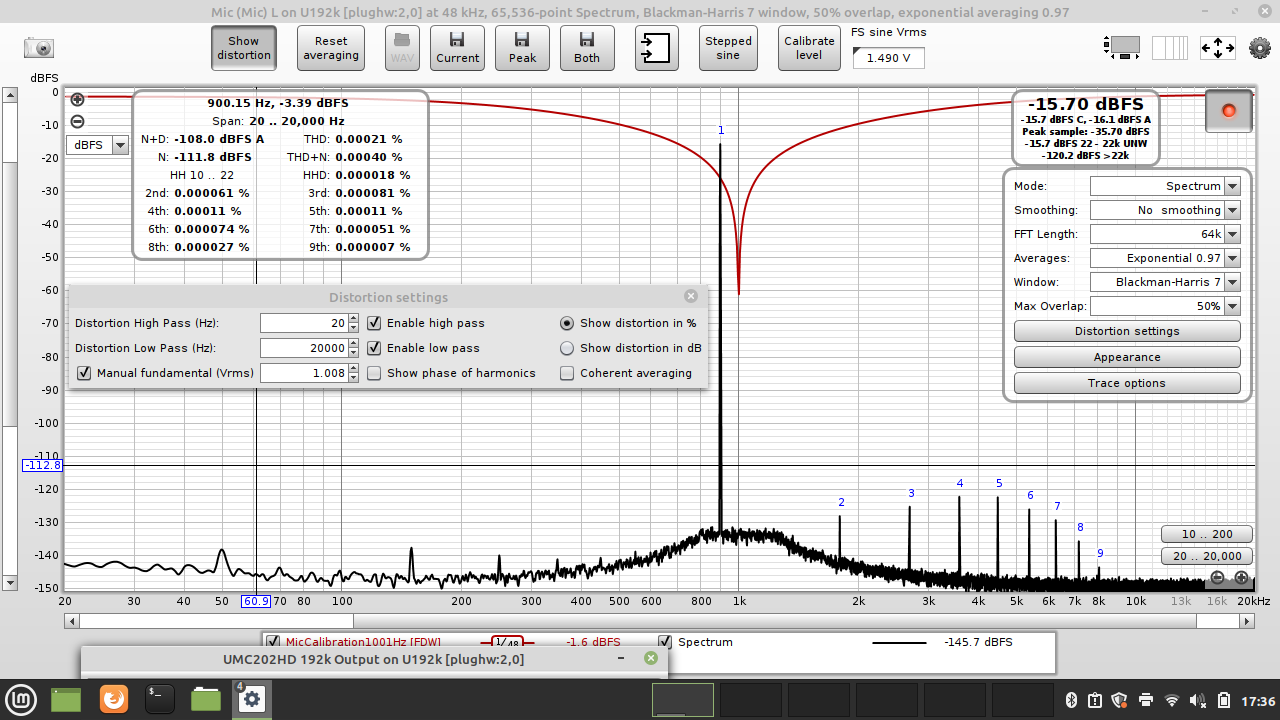Zoom in horizontal axis plus icon
The image size is (1280, 720).
point(1241,577)
